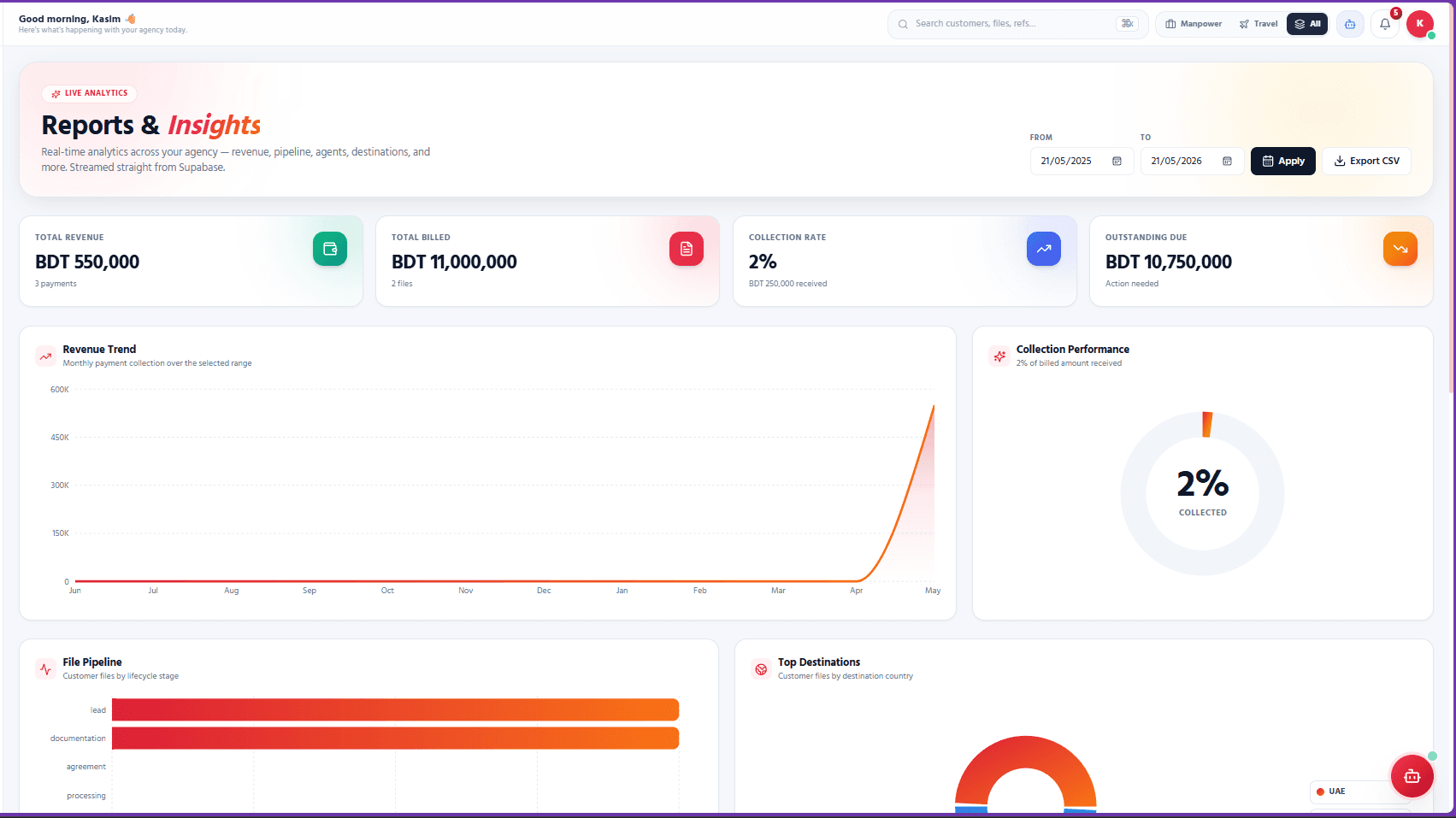Click the '3 payments' label

pyautogui.click(x=56, y=284)
